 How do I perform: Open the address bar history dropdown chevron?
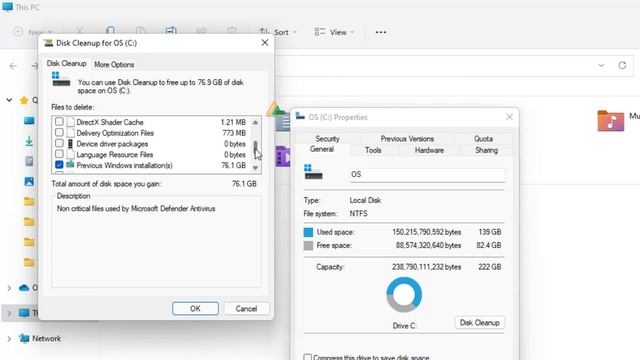point(601,65)
